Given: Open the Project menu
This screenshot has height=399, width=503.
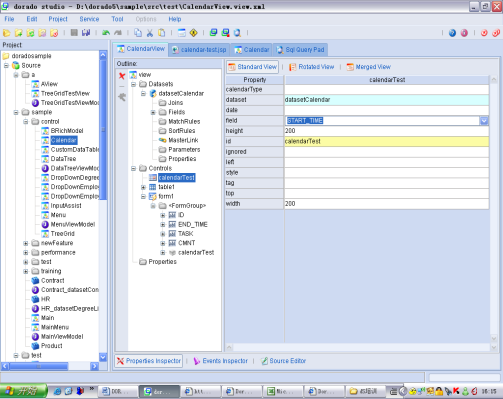Looking at the screenshot, I should point(58,19).
